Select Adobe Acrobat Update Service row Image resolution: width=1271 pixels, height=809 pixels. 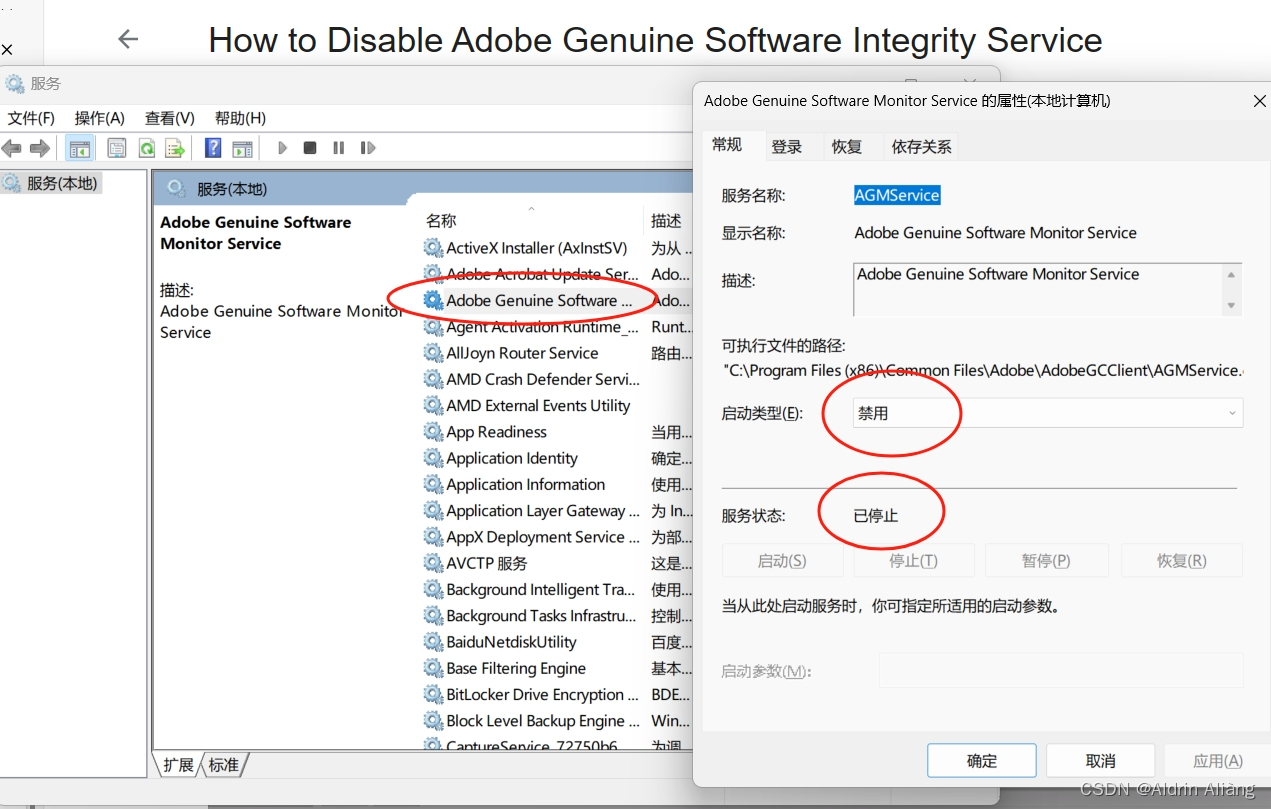pyautogui.click(x=556, y=274)
